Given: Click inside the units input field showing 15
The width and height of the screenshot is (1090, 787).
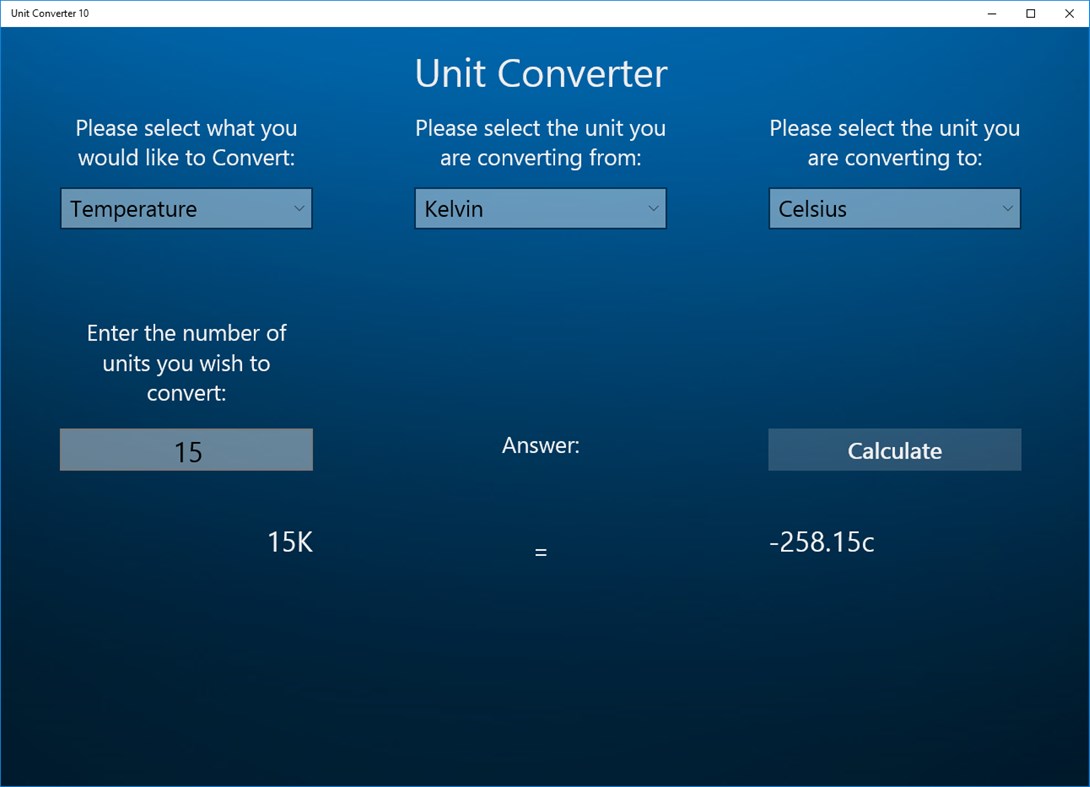Looking at the screenshot, I should [186, 450].
